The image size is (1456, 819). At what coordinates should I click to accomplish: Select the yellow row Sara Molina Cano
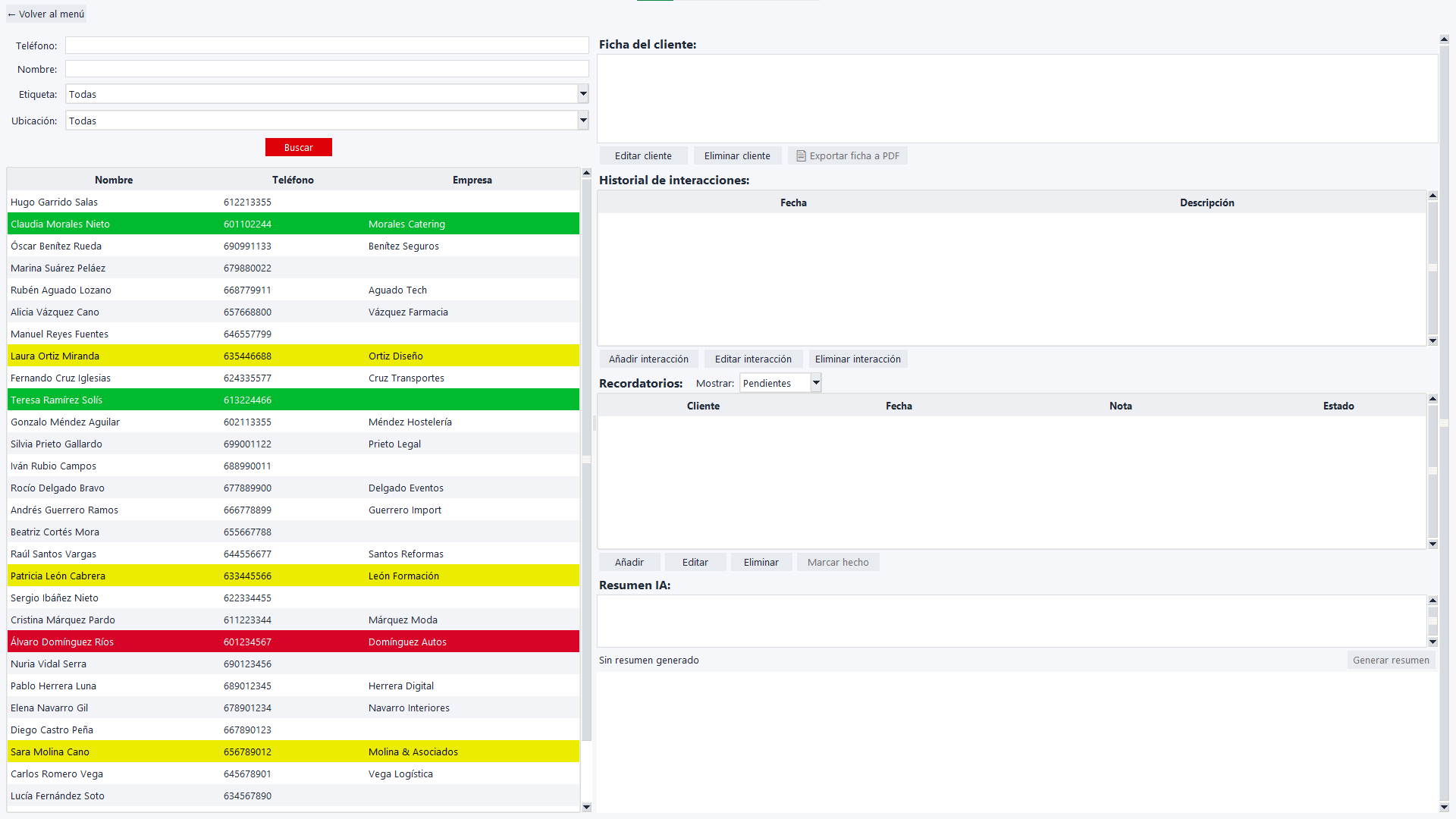[x=293, y=752]
